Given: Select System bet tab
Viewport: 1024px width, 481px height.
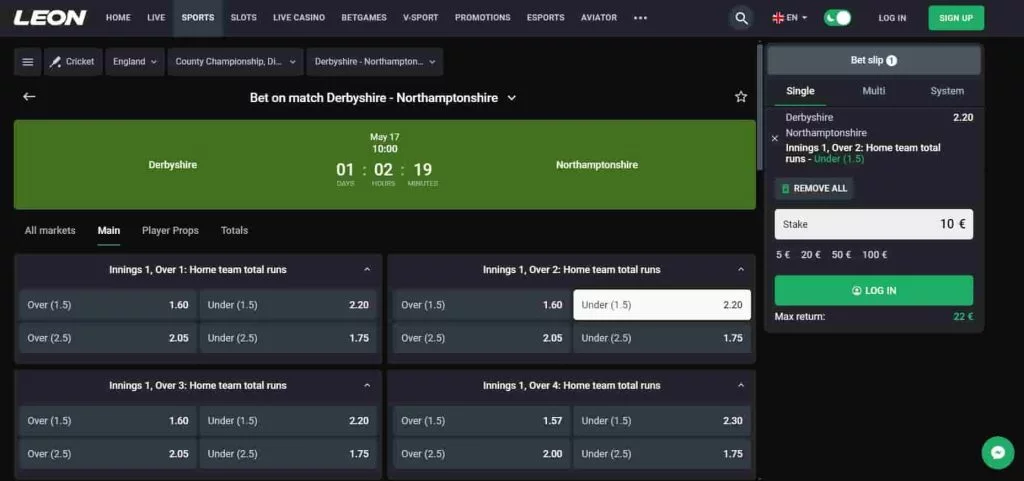Looking at the screenshot, I should [x=947, y=91].
